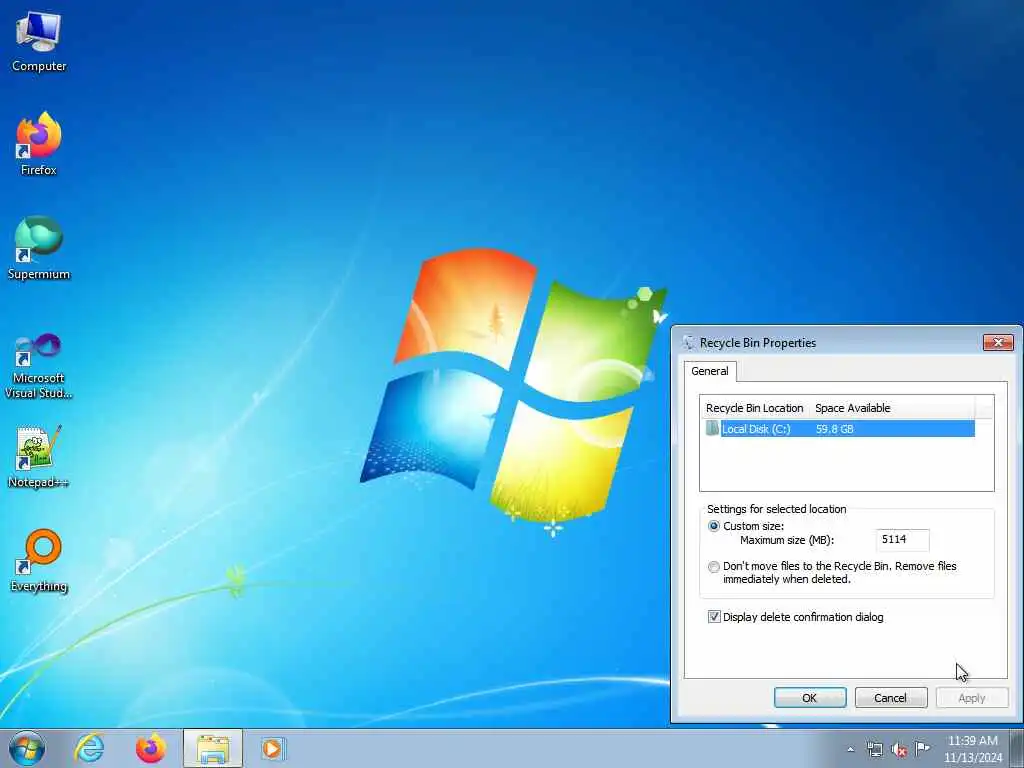Select the Custom size radio button

(x=714, y=526)
